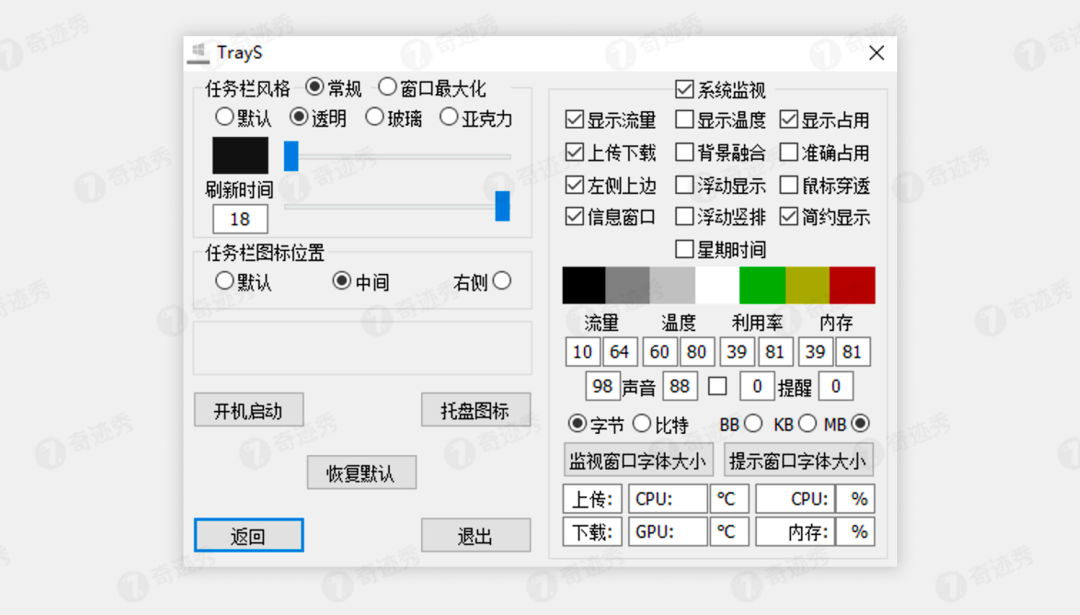This screenshot has width=1080, height=615.
Task: Toggle the 信息窗口 checkbox
Action: (x=574, y=216)
